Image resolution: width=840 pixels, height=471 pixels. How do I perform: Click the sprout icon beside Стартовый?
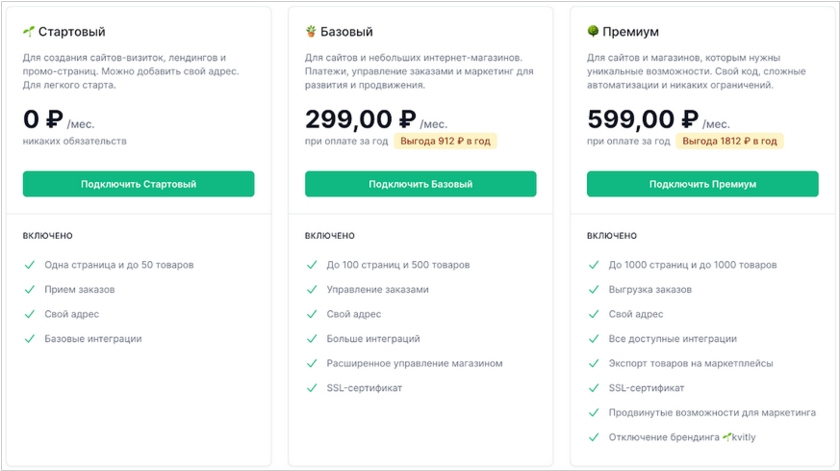click(x=28, y=32)
